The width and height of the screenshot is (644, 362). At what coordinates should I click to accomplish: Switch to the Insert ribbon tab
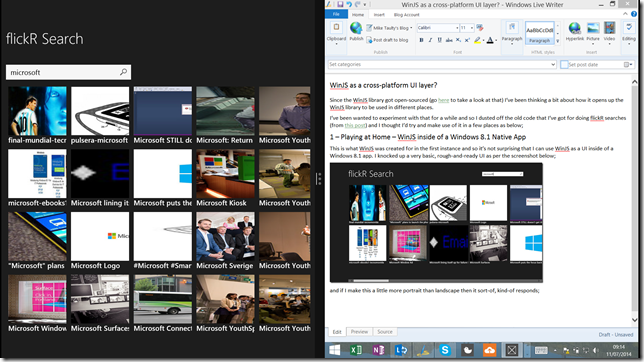[379, 14]
